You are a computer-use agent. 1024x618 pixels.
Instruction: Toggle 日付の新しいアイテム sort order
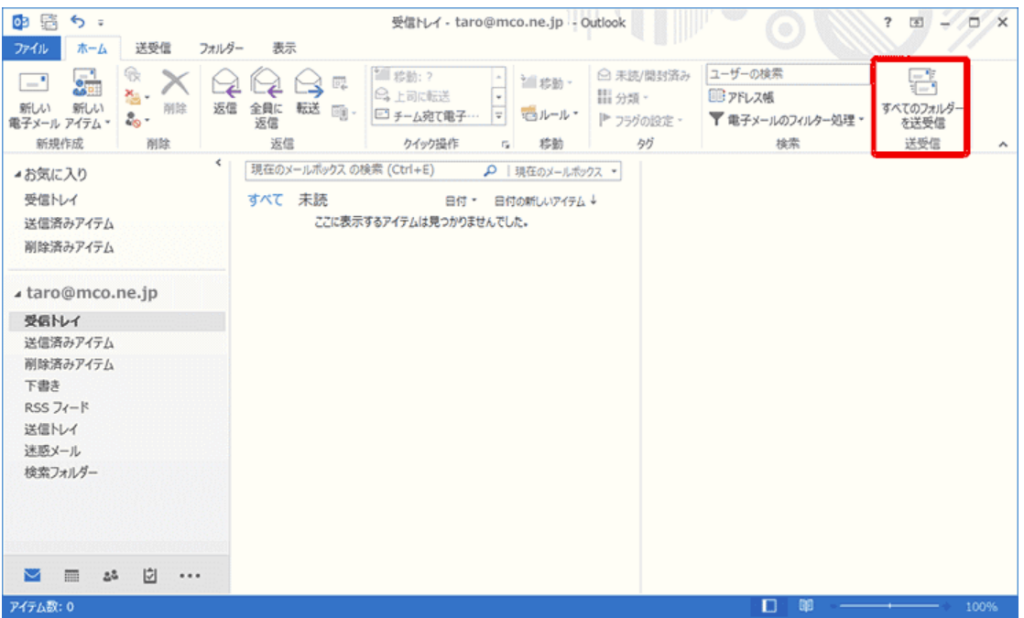(x=545, y=201)
